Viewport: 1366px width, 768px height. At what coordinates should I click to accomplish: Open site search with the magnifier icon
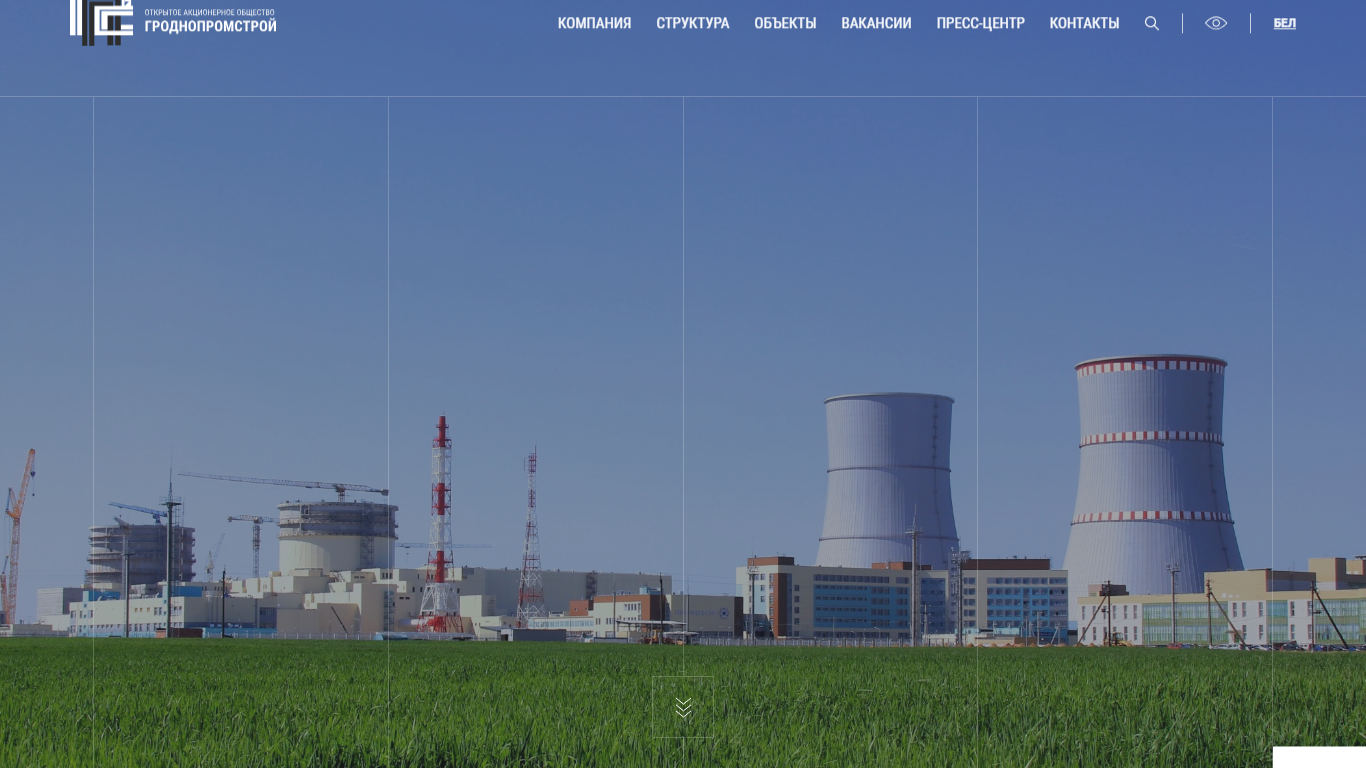[x=1152, y=23]
